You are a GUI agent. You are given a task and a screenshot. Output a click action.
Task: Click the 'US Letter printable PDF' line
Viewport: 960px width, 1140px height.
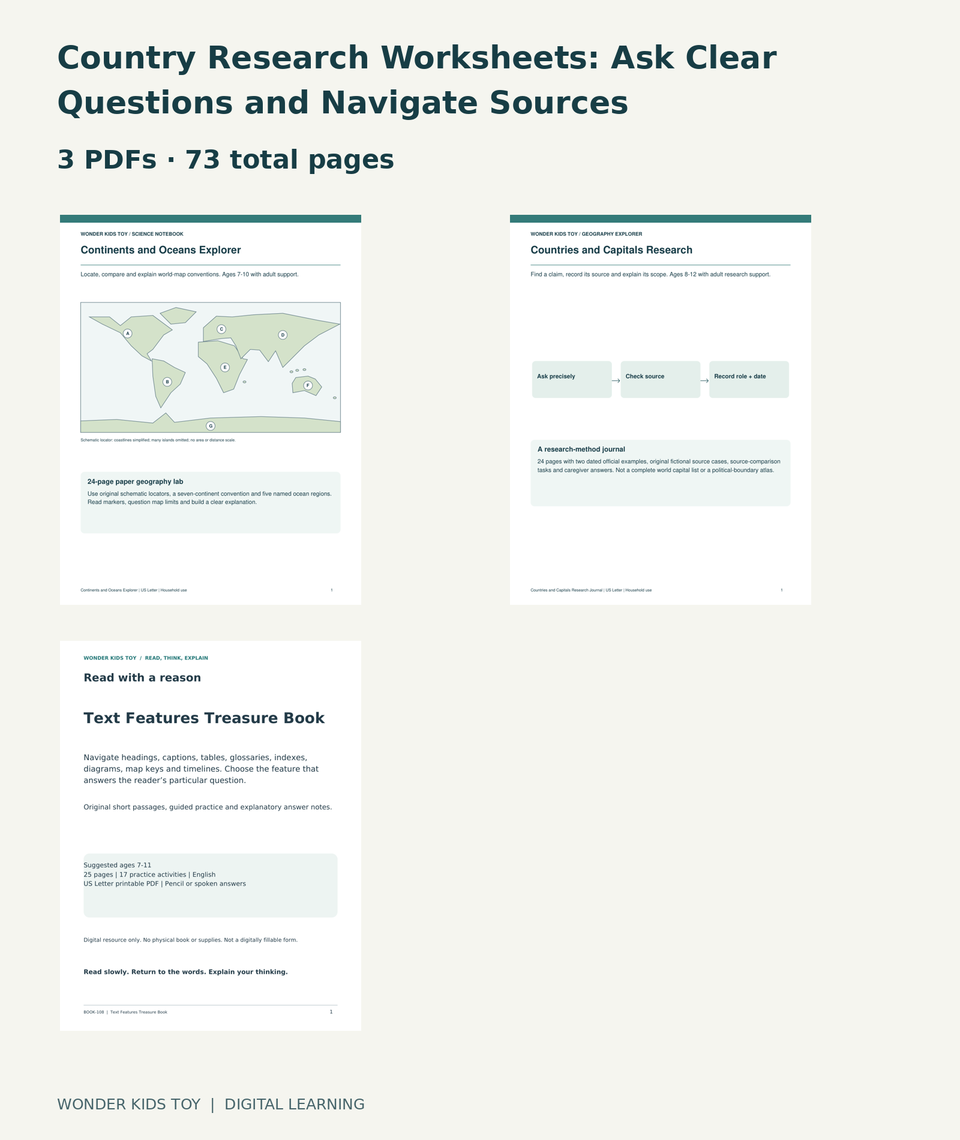[164, 884]
